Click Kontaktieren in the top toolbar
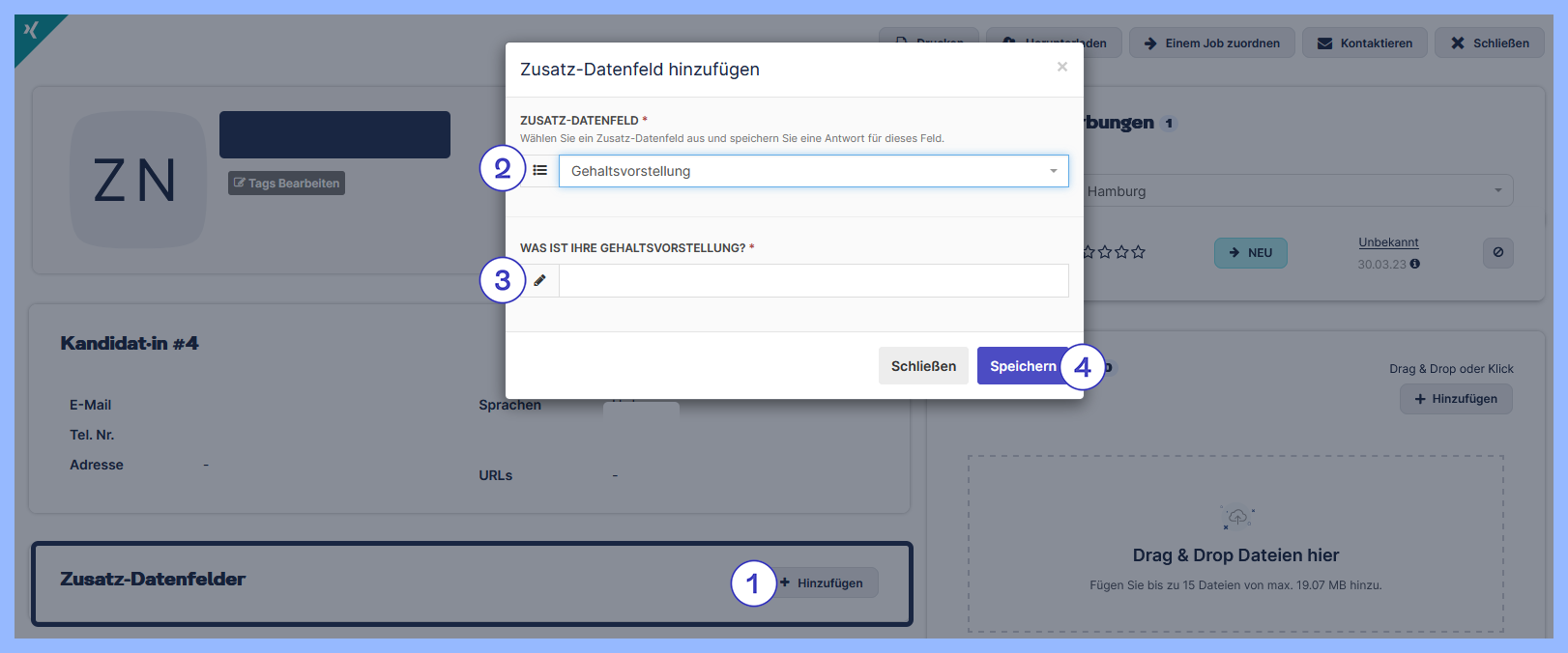1568x653 pixels. [x=1364, y=43]
